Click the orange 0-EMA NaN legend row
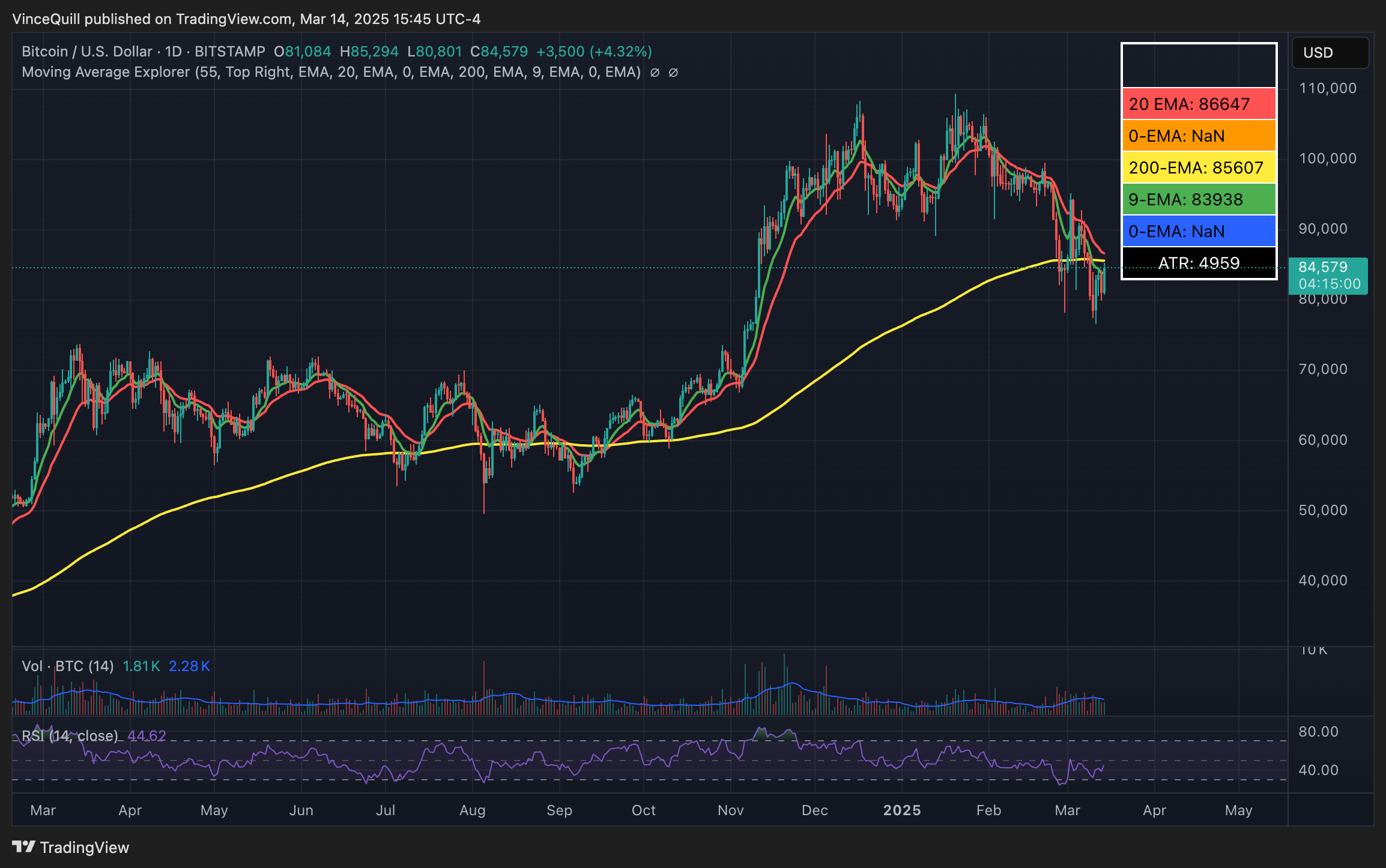The image size is (1386, 868). tap(1198, 136)
